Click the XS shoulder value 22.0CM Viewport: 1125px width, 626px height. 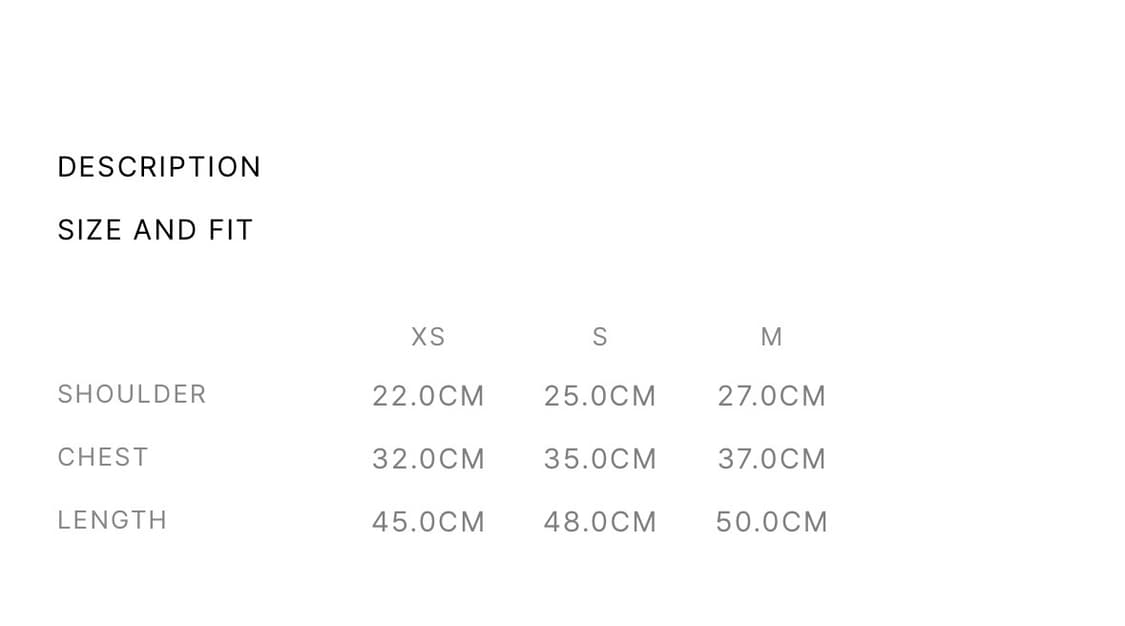click(428, 396)
